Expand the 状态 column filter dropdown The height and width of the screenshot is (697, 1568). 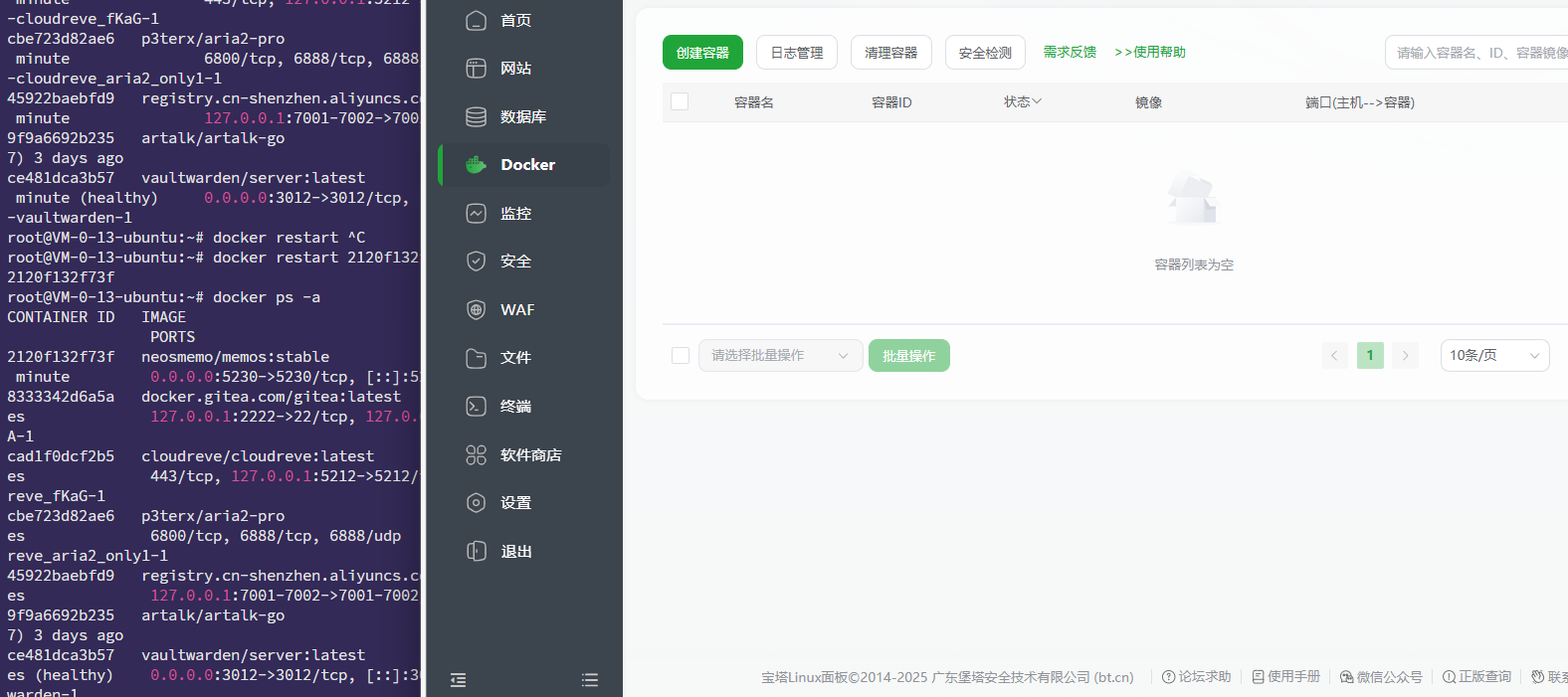[x=1022, y=101]
